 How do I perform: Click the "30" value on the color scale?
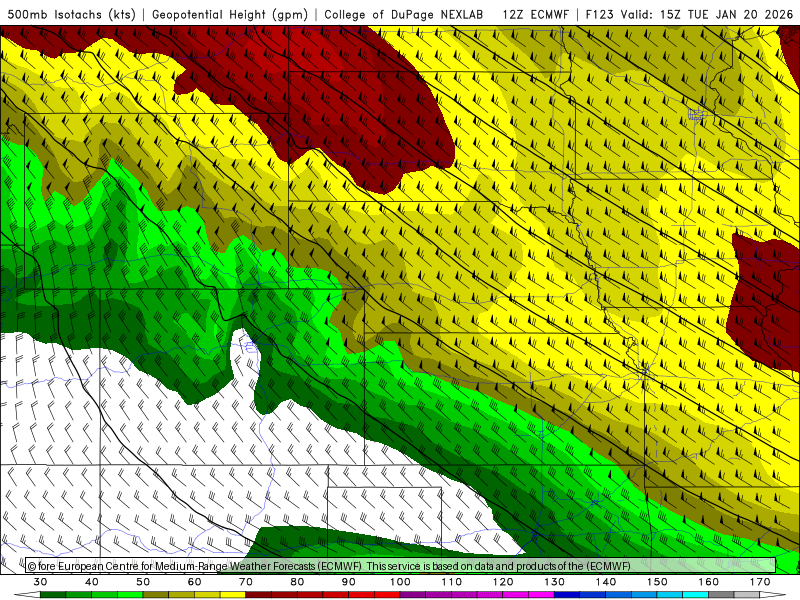click(40, 582)
